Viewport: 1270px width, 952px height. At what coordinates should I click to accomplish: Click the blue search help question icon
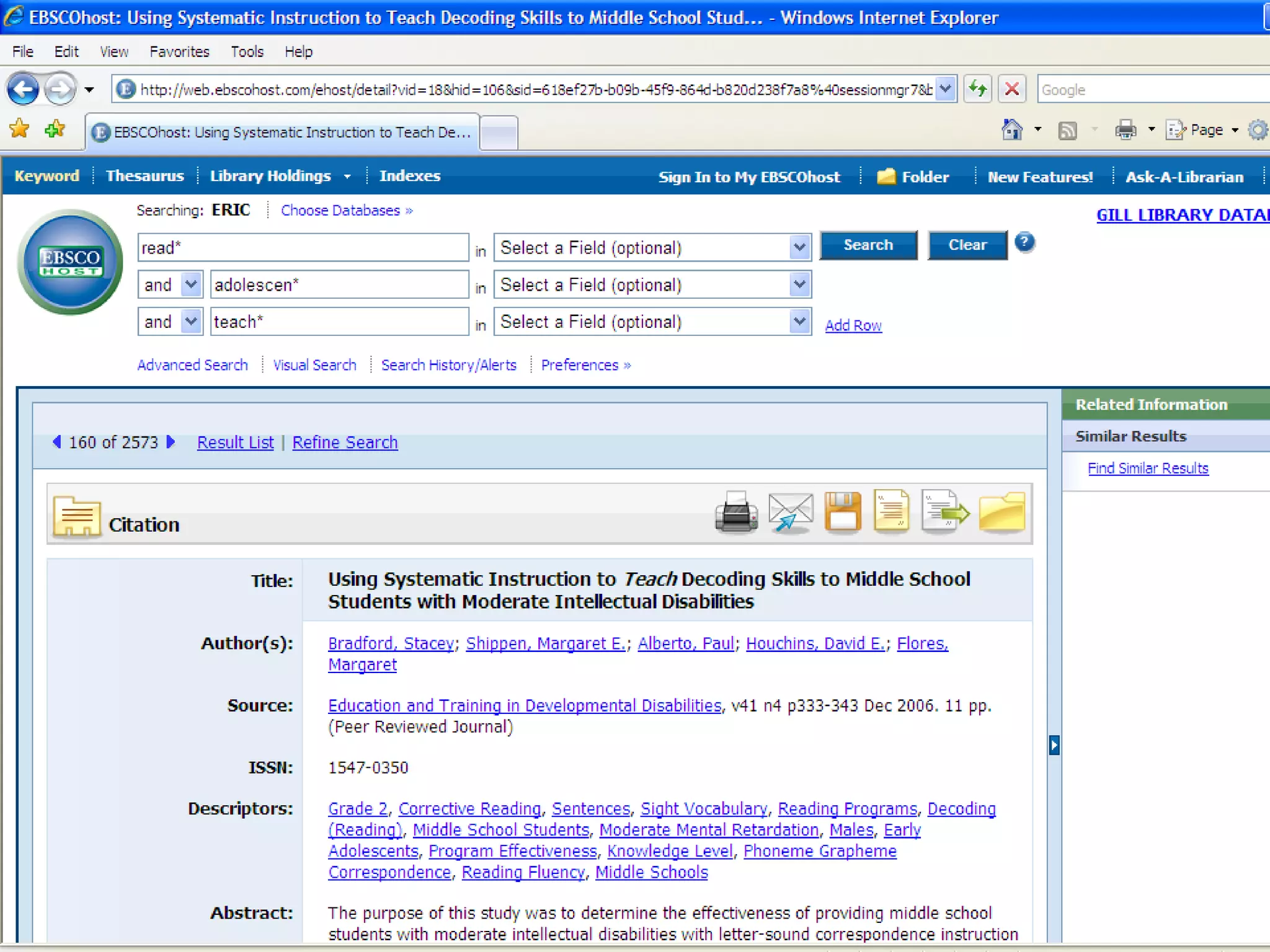(1024, 242)
